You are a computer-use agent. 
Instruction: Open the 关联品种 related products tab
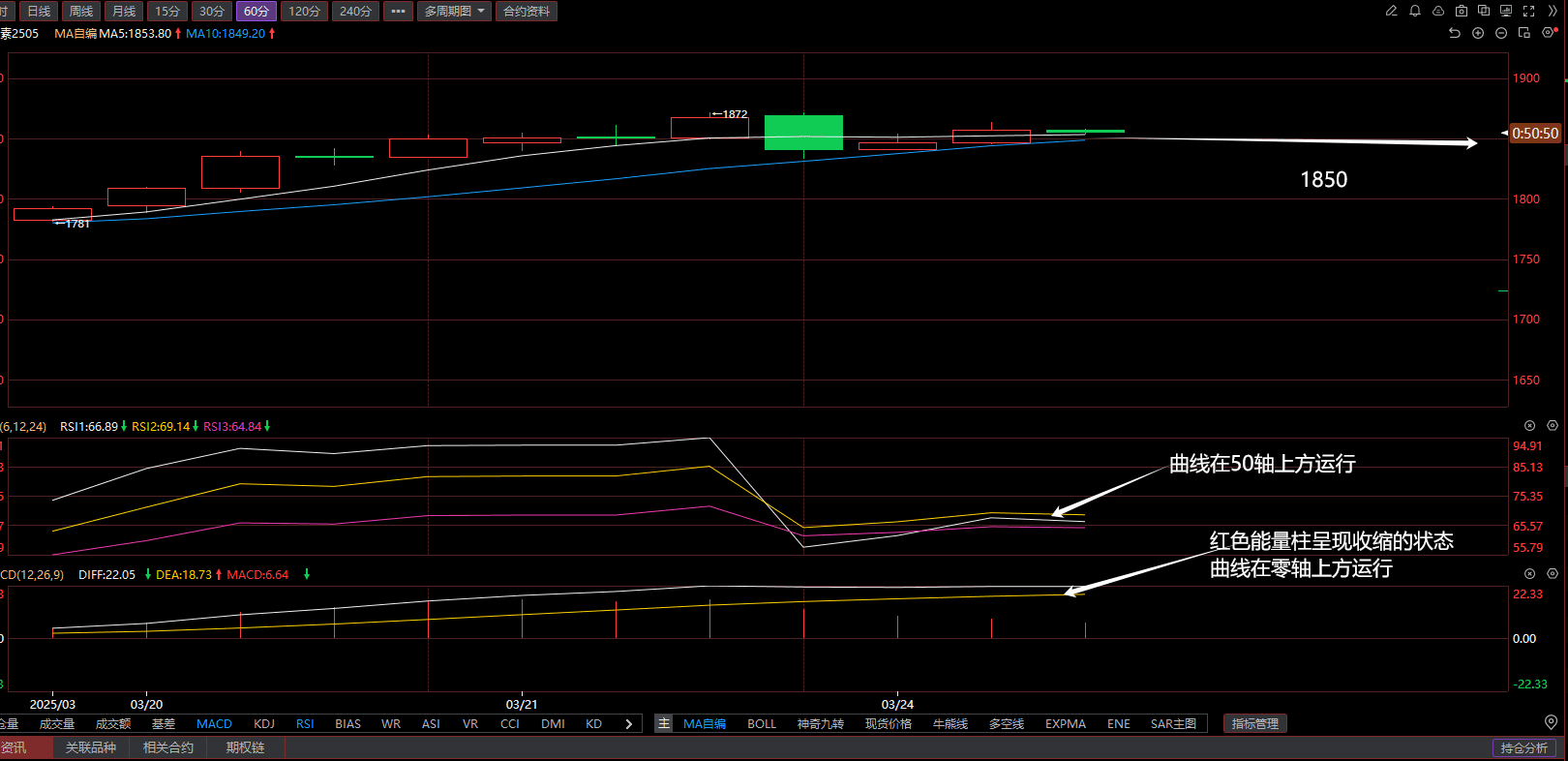pyautogui.click(x=91, y=747)
